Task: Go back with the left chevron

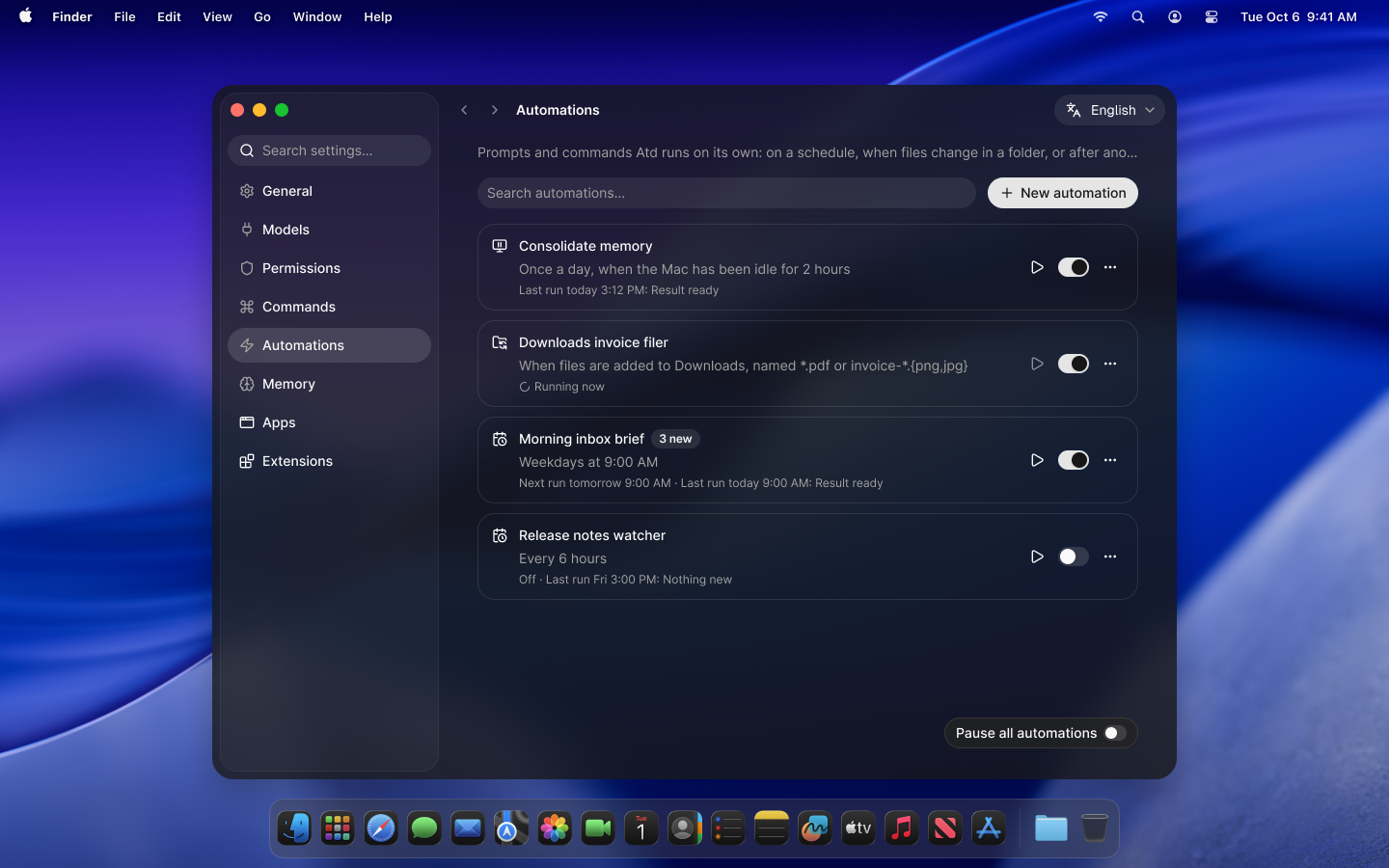Action: 464,110
